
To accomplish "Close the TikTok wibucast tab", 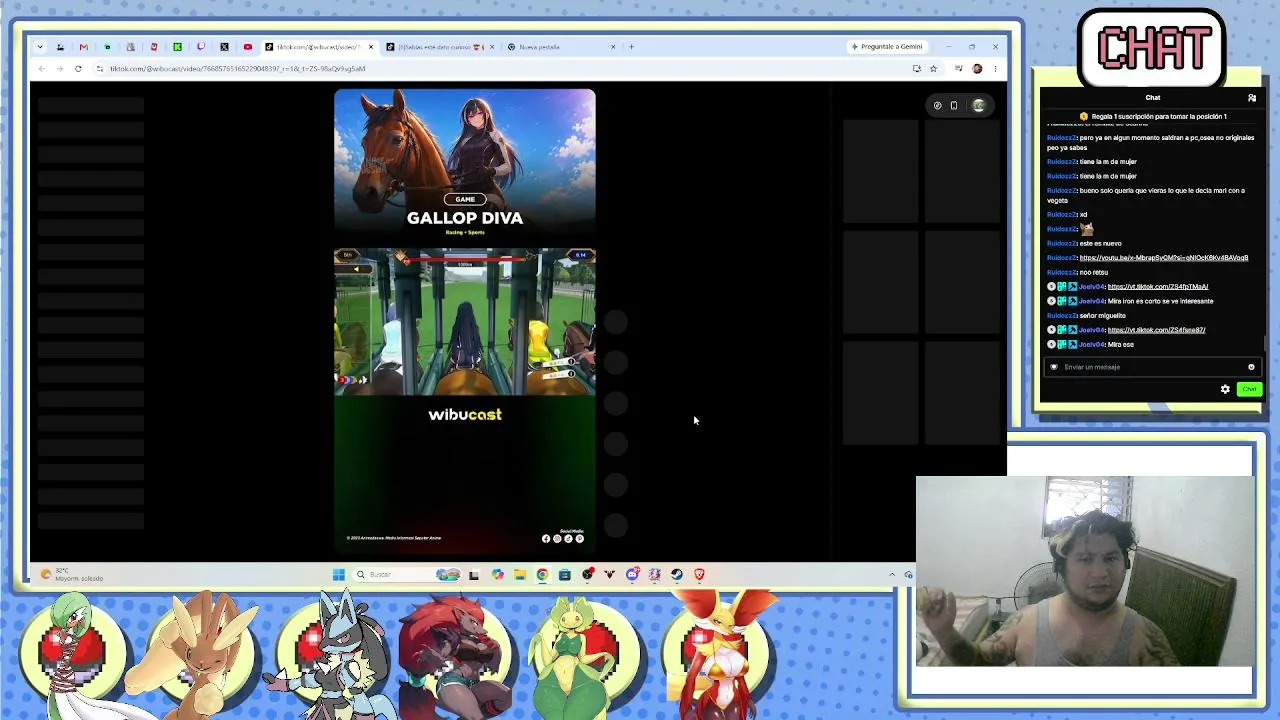I will pyautogui.click(x=371, y=47).
